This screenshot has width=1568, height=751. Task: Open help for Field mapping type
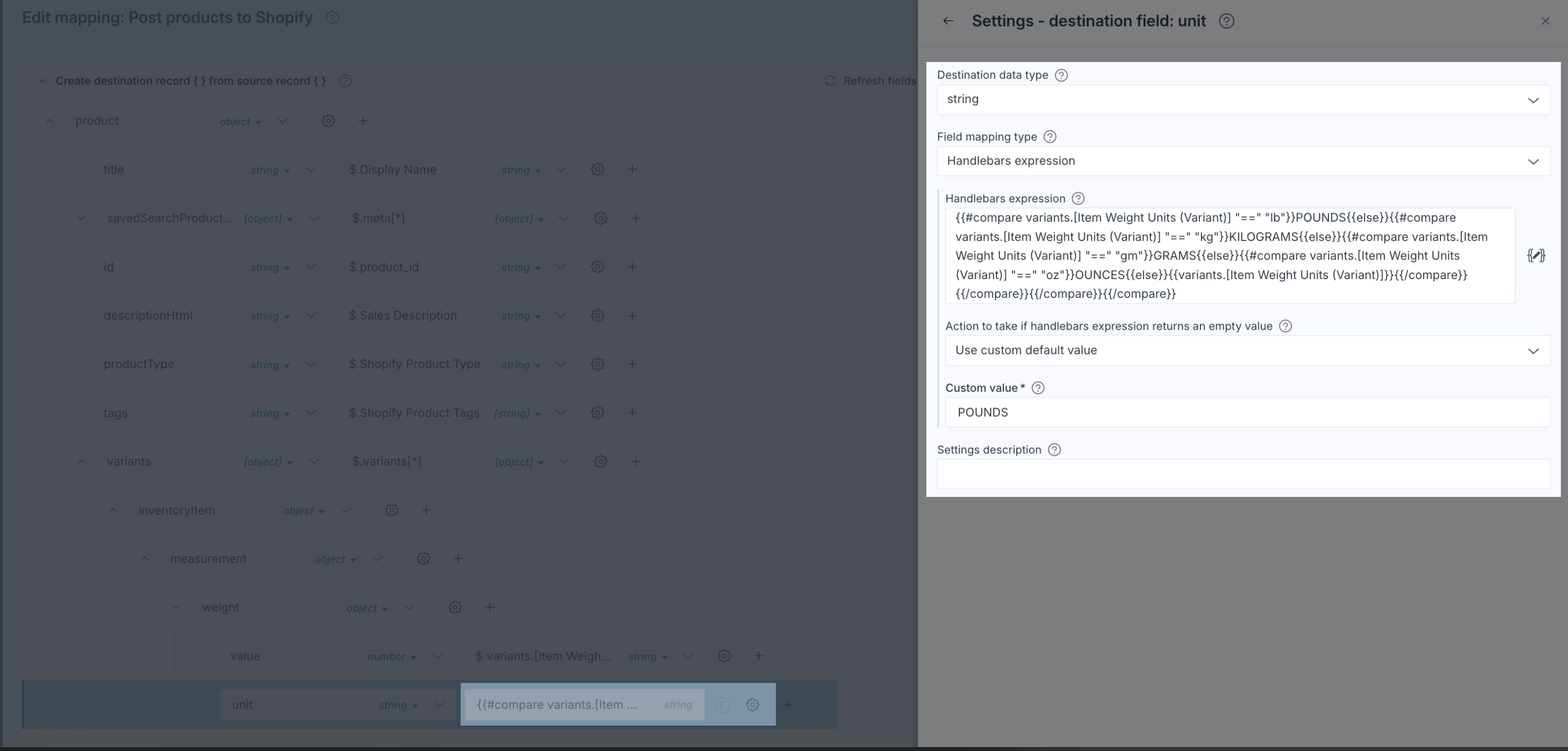point(1050,137)
